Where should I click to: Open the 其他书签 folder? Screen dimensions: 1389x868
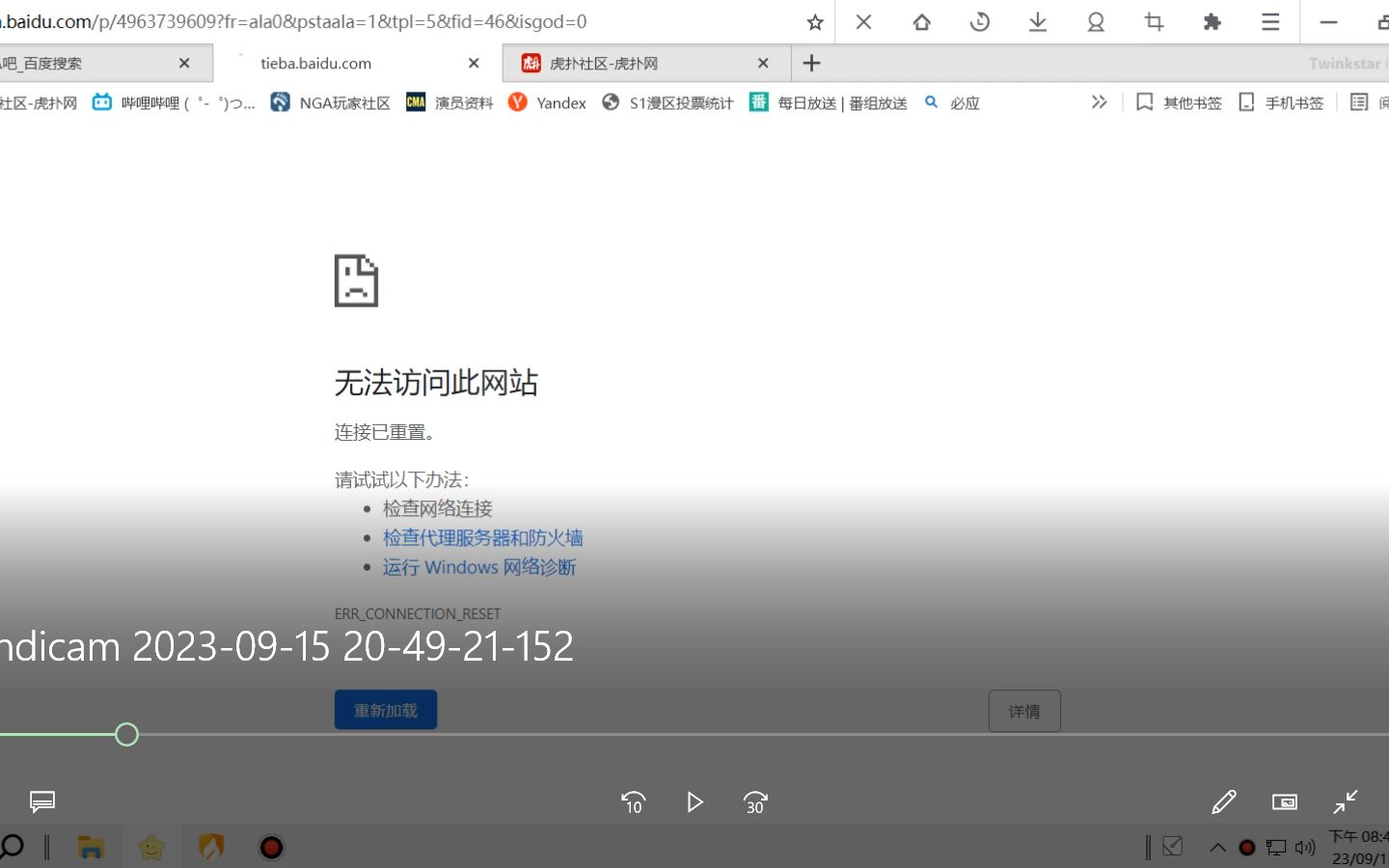click(1179, 102)
